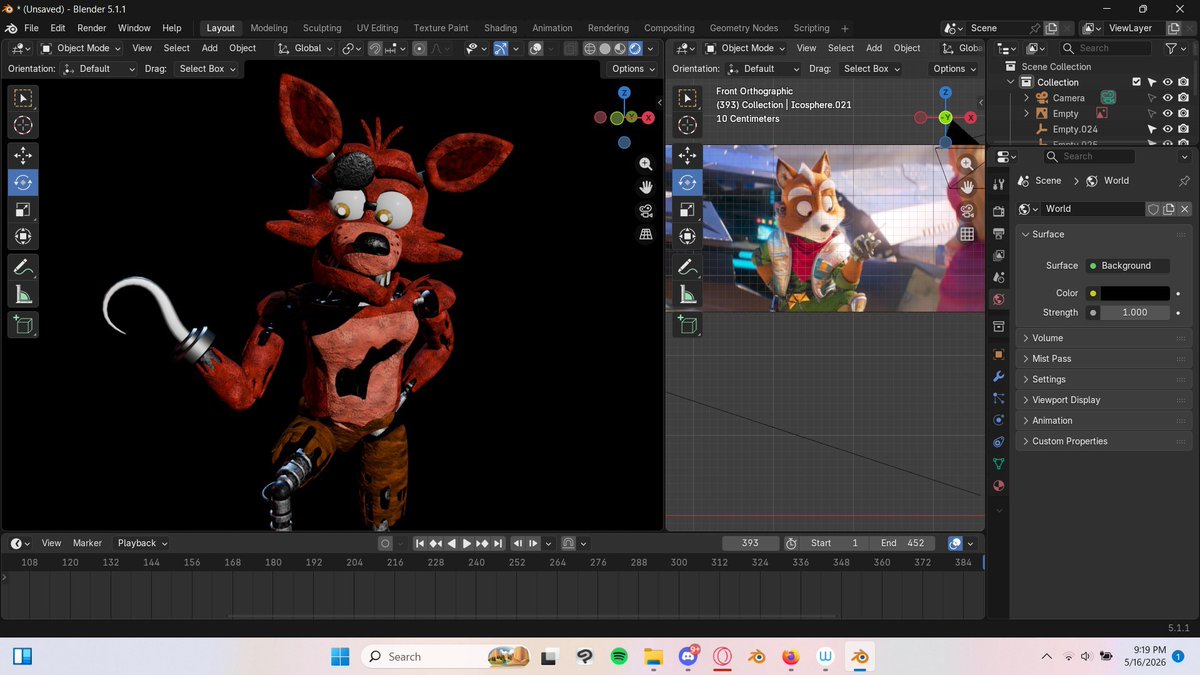Switch left viewport to rendered shading
This screenshot has height=675, width=1200.
point(635,48)
